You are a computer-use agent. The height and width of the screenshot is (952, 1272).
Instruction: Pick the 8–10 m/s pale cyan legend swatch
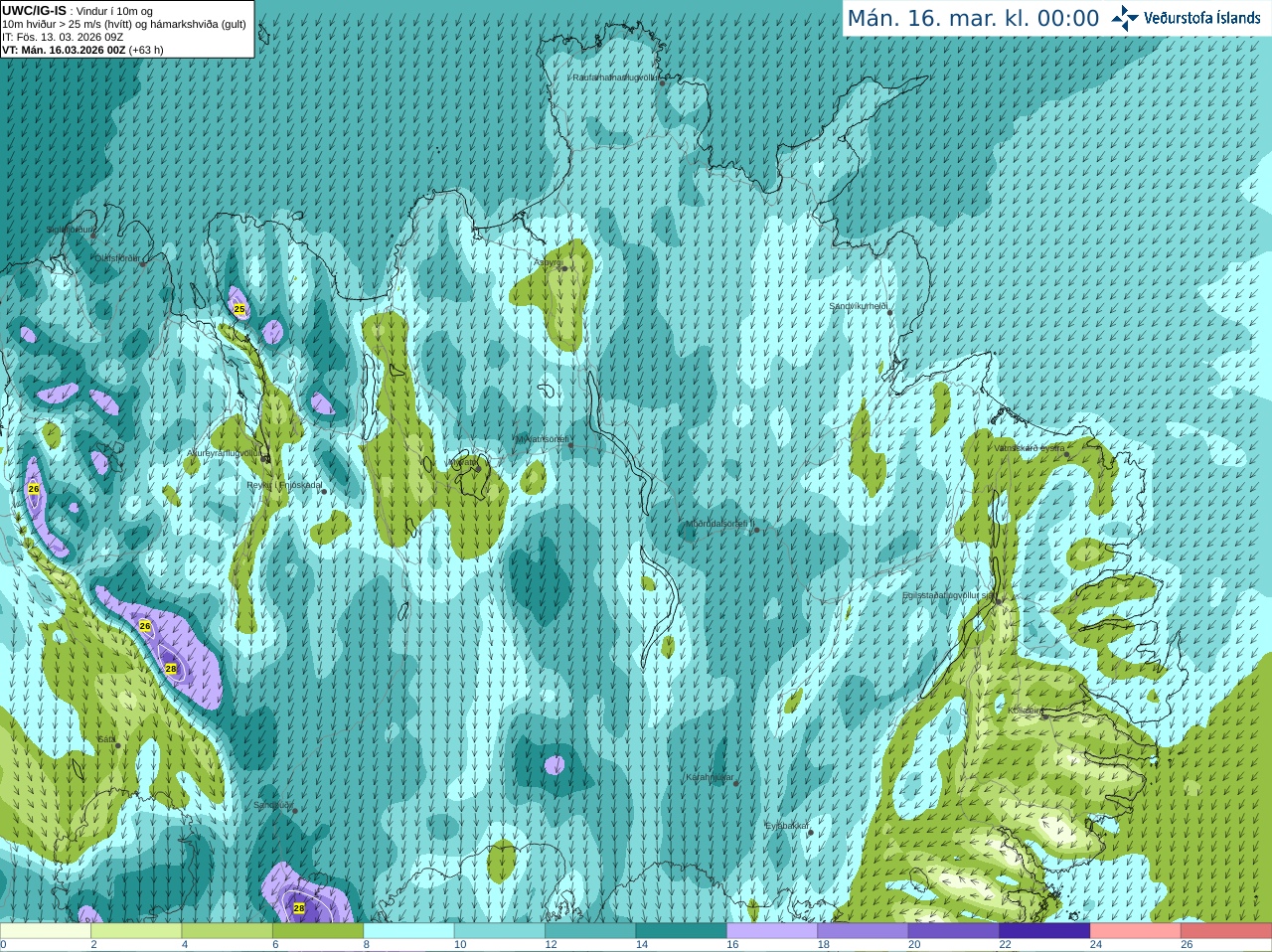pyautogui.click(x=409, y=931)
